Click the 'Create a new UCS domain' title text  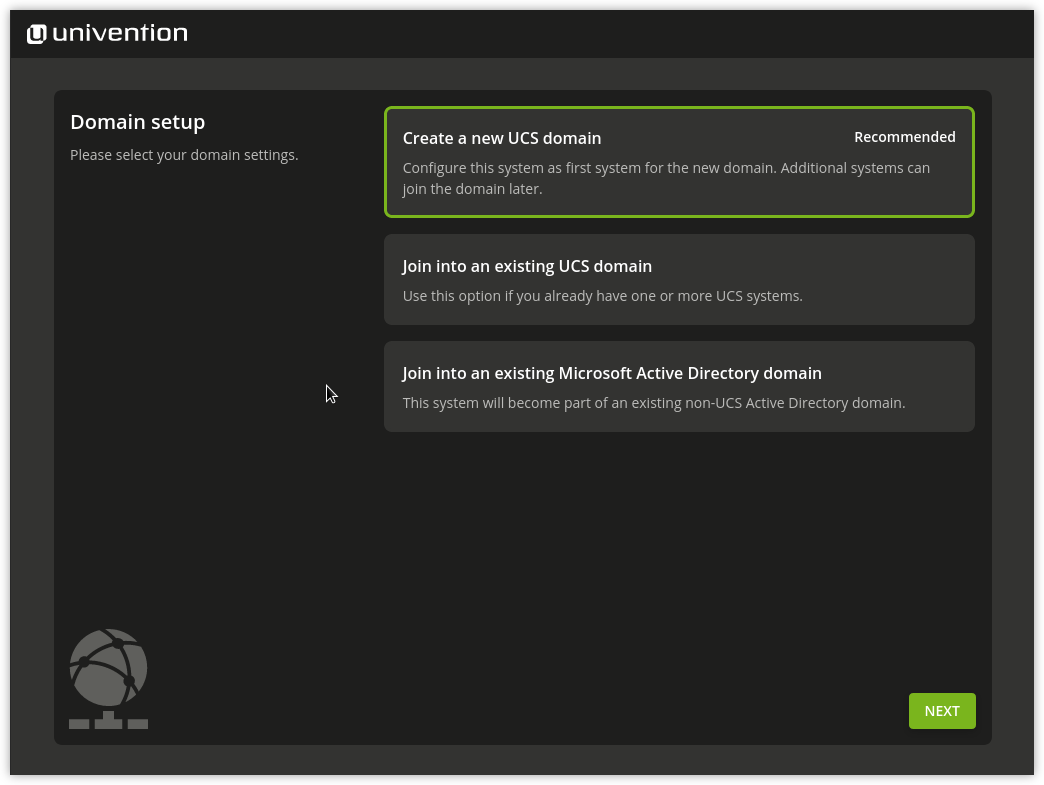tap(501, 138)
